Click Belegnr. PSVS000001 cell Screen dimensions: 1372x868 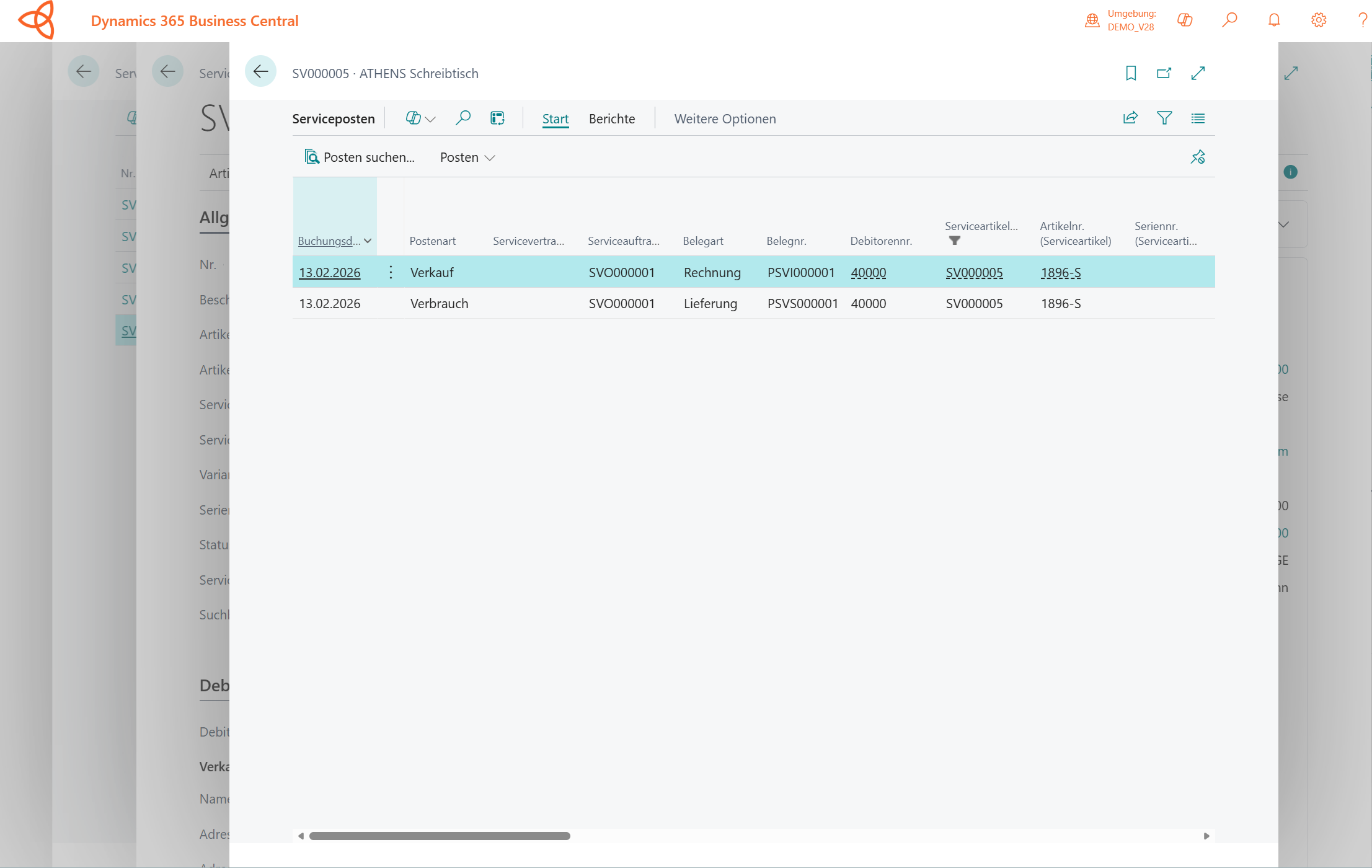[x=802, y=304]
